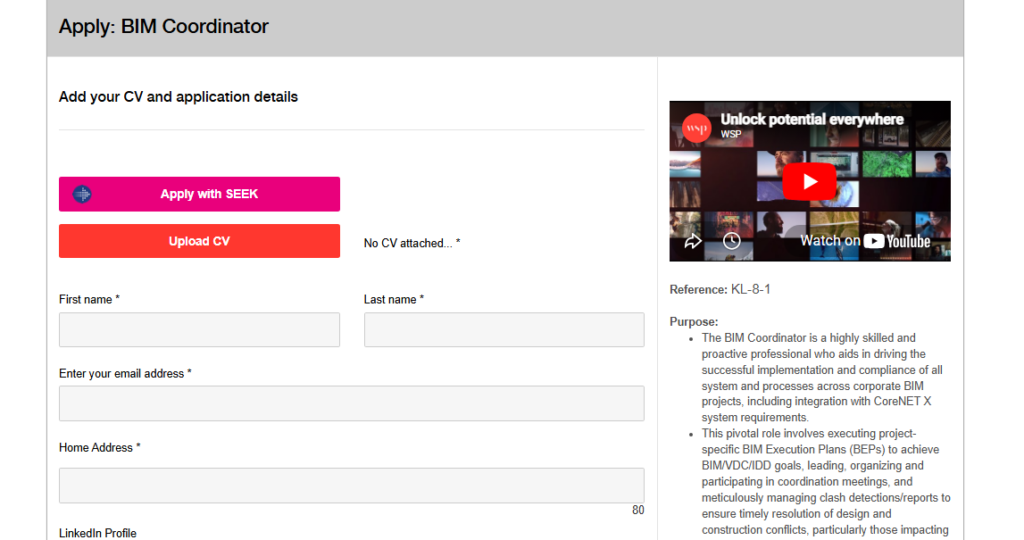Screen dimensions: 1024x540
Task: Play the WSP YouTube video
Action: click(809, 181)
